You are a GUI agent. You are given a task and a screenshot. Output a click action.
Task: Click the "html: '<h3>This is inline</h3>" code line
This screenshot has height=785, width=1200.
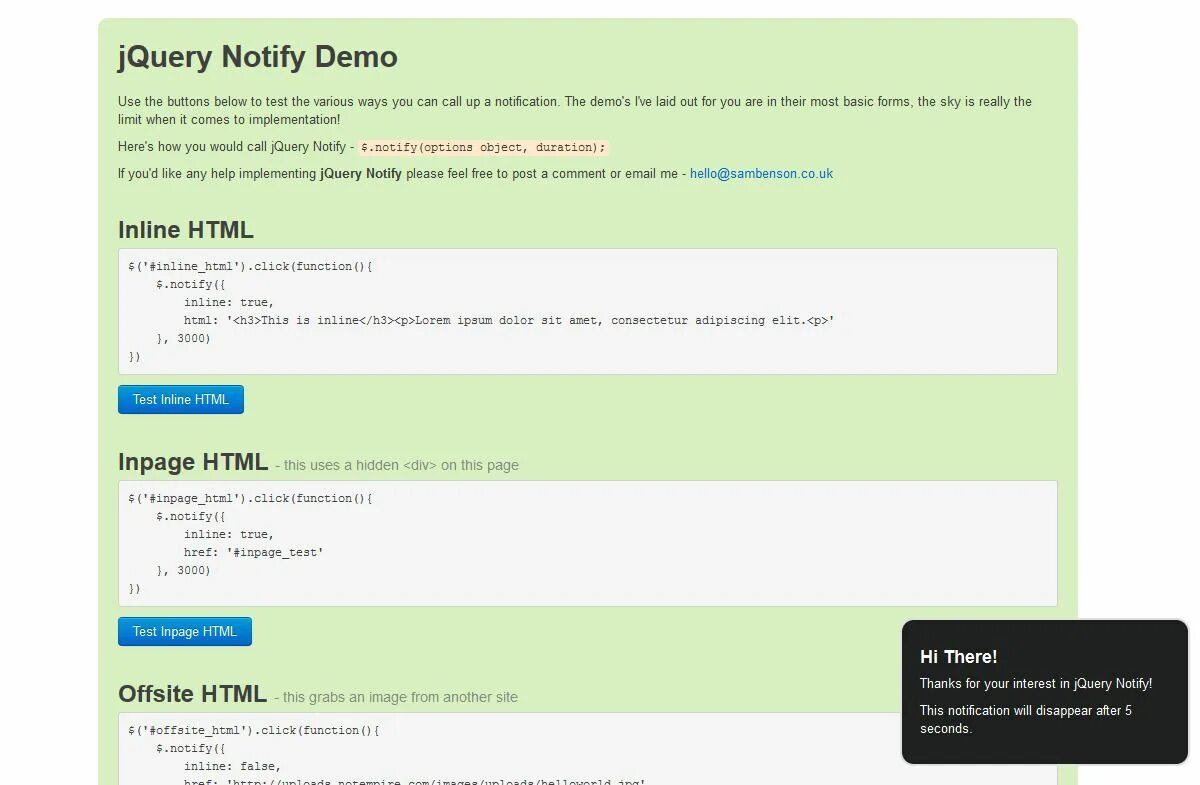click(x=509, y=320)
